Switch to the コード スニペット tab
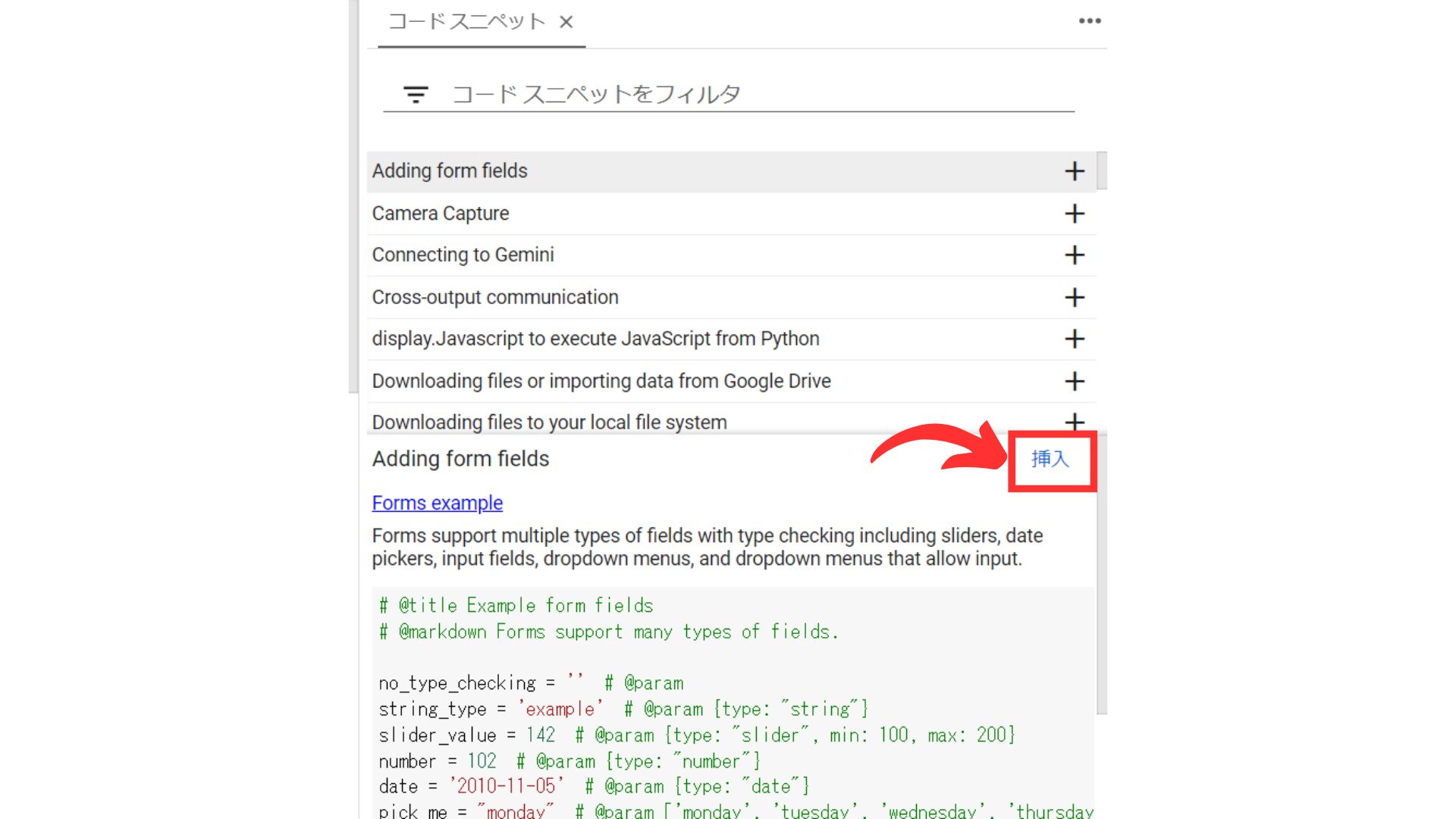The height and width of the screenshot is (819, 1456). coord(466,22)
